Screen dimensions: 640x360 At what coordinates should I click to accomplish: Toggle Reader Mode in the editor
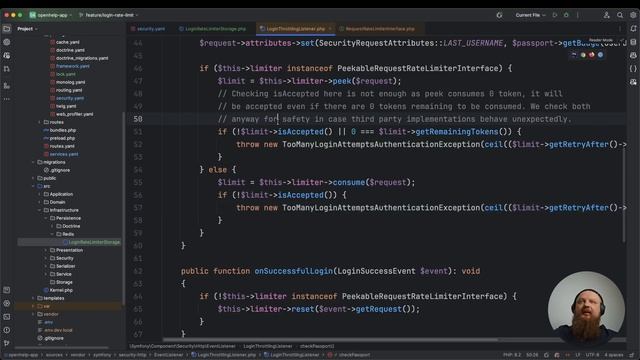coord(601,40)
